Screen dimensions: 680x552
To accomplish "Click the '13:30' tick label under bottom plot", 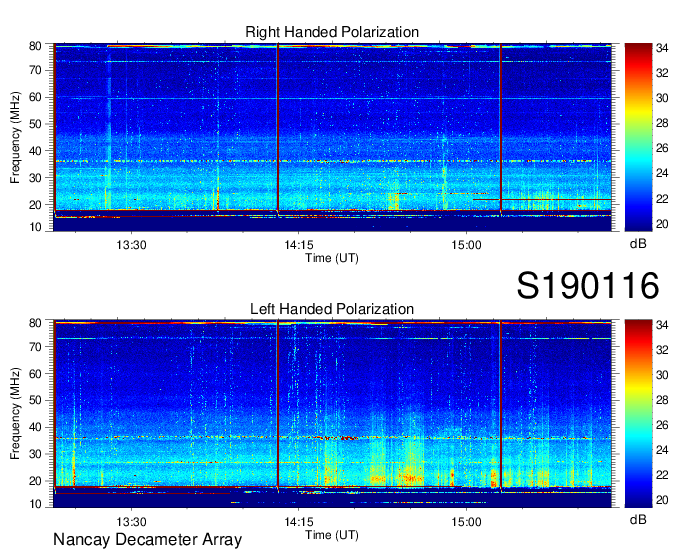I will [131, 522].
